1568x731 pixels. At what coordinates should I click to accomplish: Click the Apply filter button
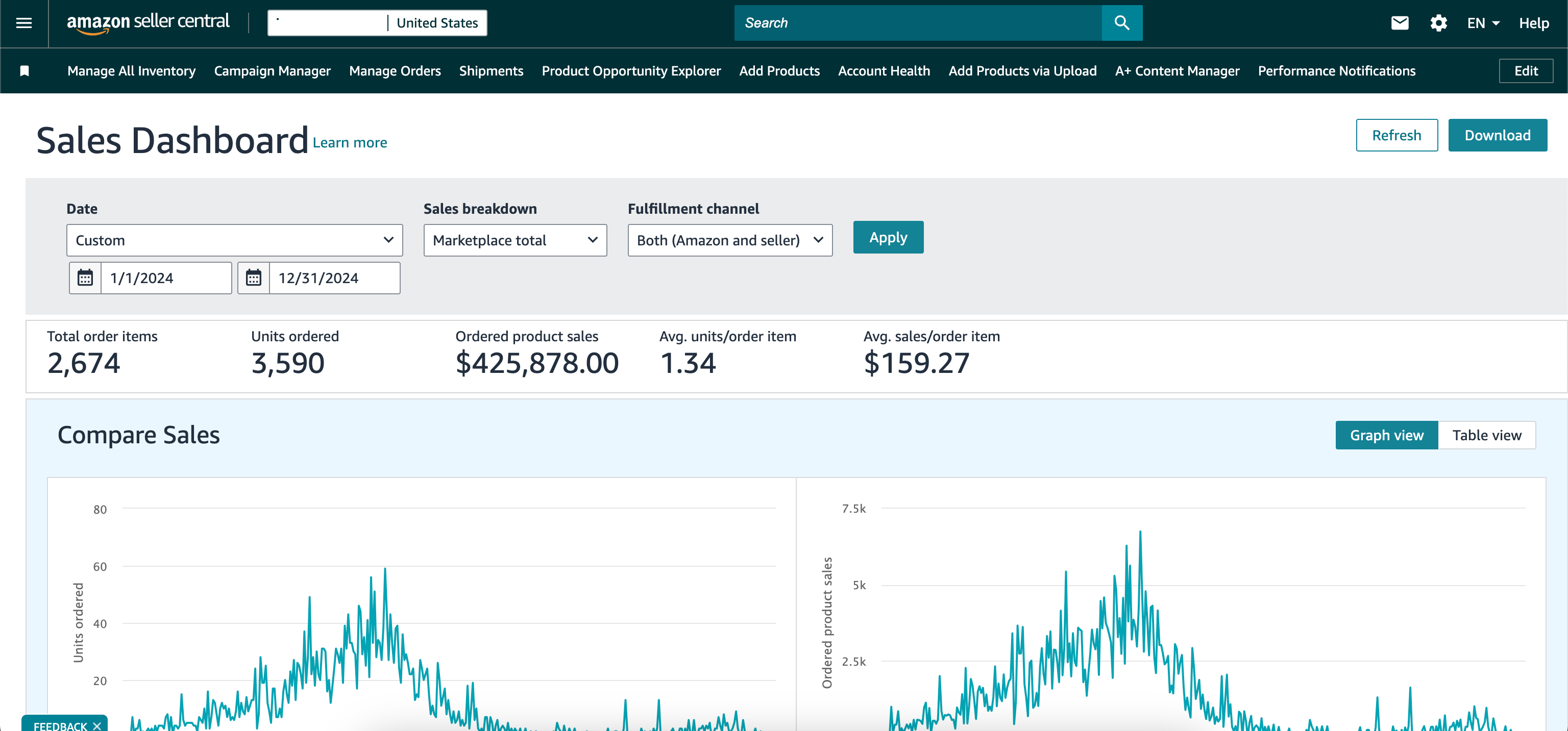pos(888,237)
